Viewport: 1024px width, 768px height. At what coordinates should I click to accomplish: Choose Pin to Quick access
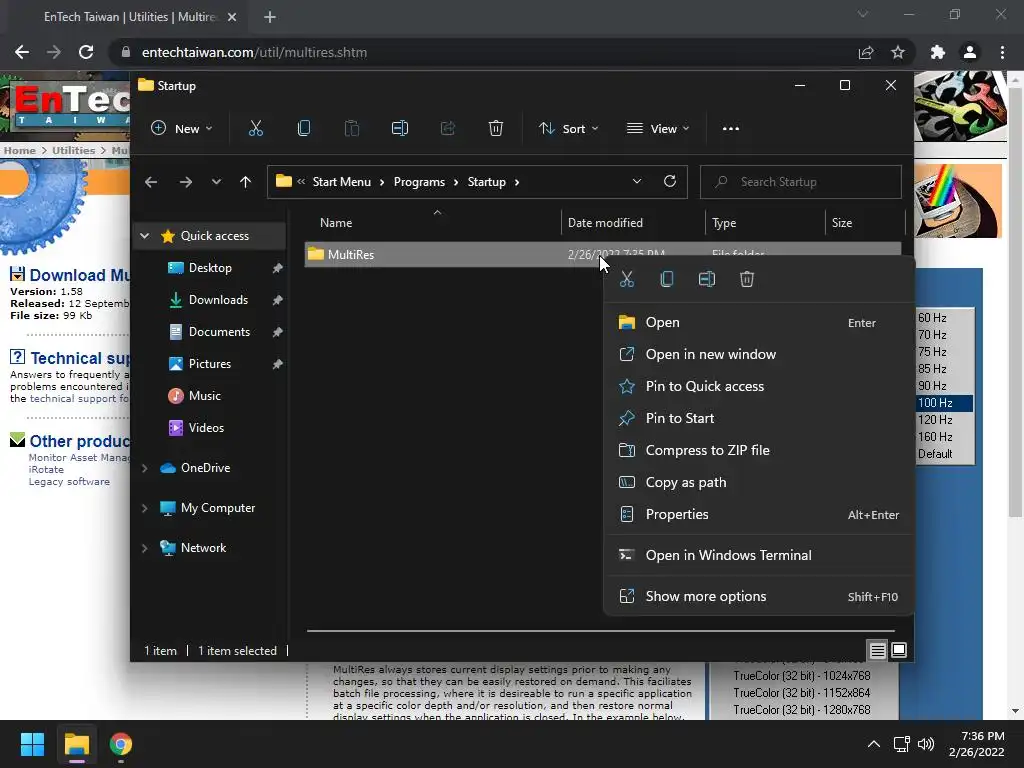758,387
